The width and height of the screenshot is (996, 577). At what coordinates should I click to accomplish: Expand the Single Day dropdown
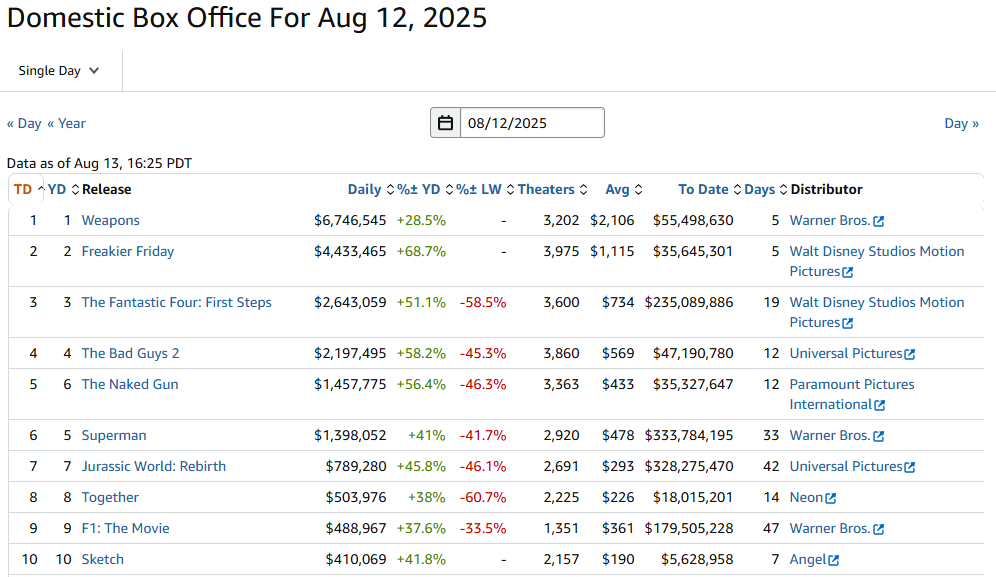[59, 71]
